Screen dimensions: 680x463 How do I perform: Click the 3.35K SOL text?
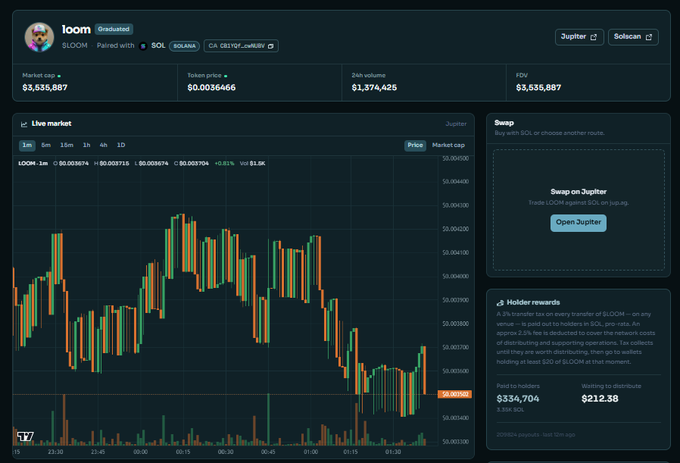[510, 410]
